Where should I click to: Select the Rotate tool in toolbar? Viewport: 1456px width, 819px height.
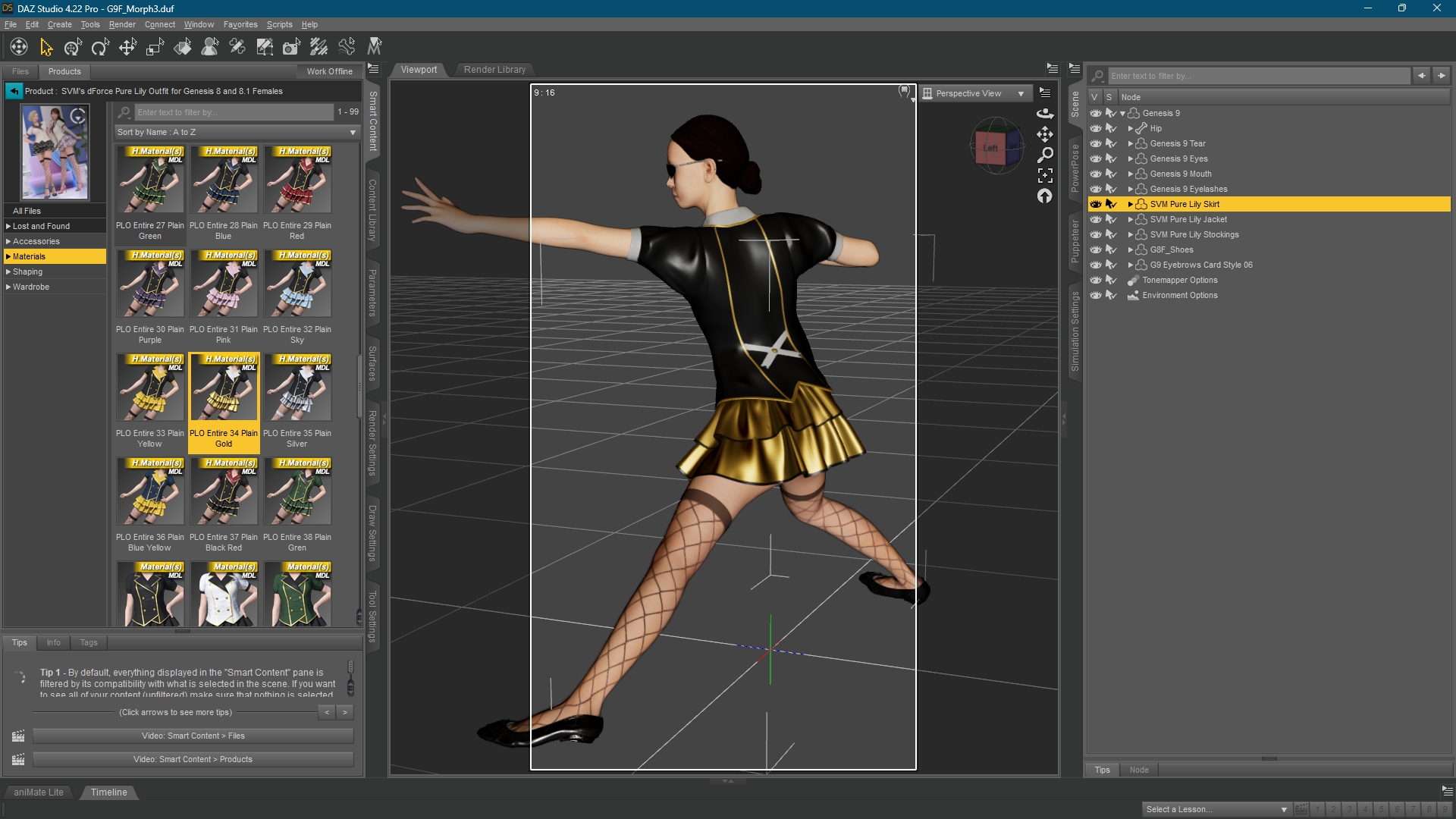[x=100, y=48]
